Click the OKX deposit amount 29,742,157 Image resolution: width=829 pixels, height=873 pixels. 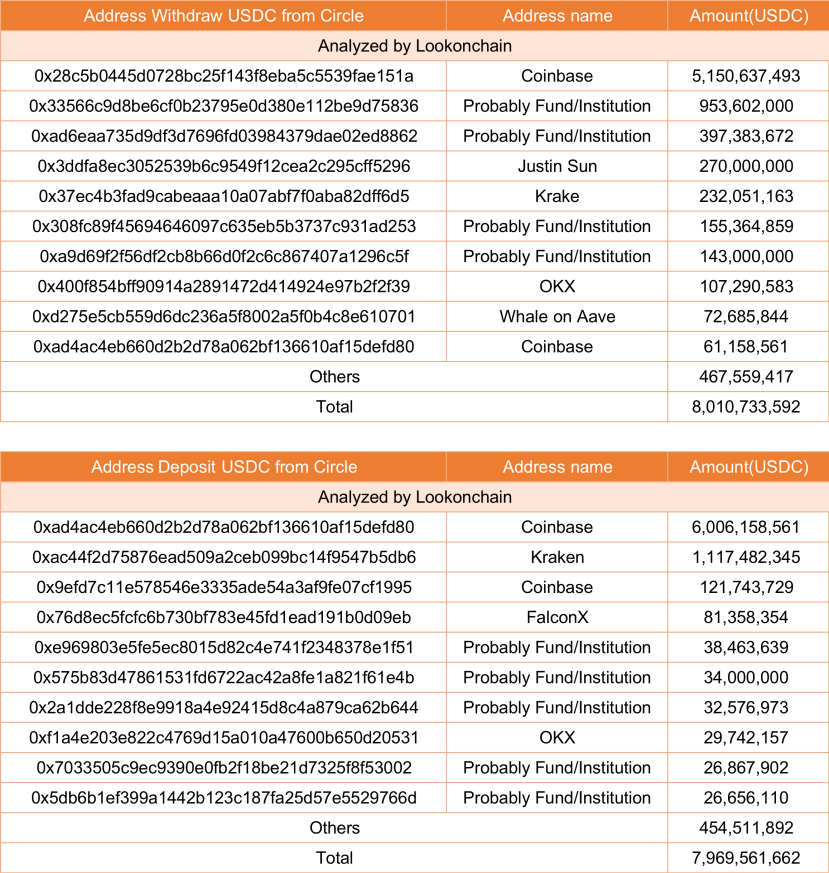[746, 737]
